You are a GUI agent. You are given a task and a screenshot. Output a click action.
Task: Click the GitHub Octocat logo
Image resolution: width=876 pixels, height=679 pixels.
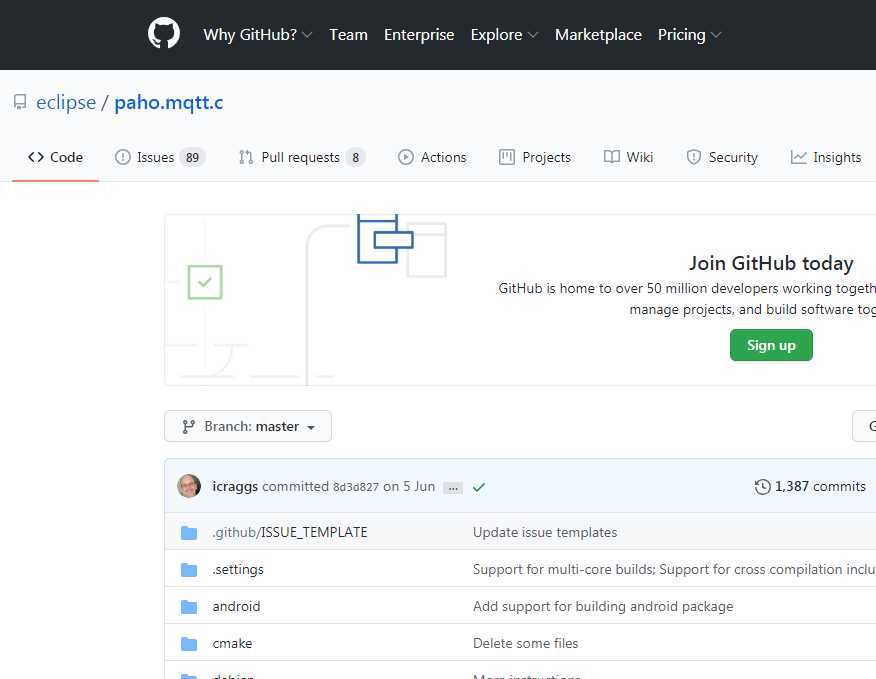[164, 33]
